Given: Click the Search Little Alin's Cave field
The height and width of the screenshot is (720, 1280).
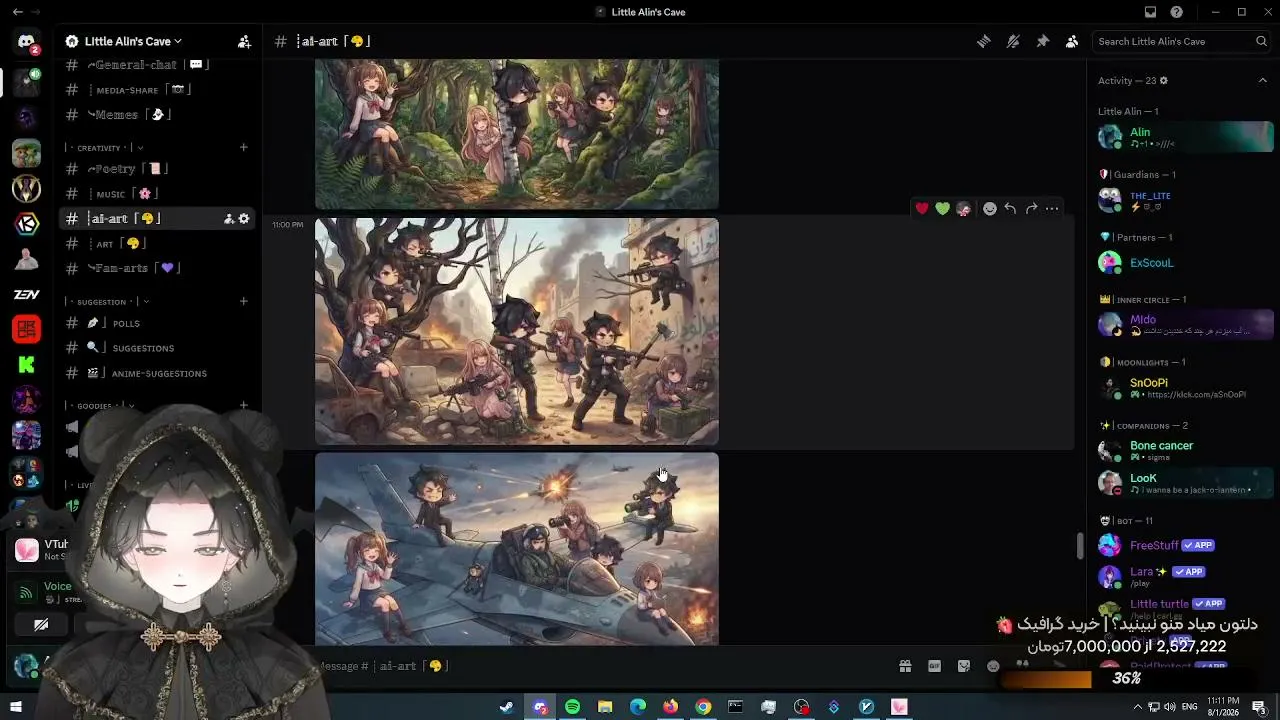Looking at the screenshot, I should tap(1182, 41).
